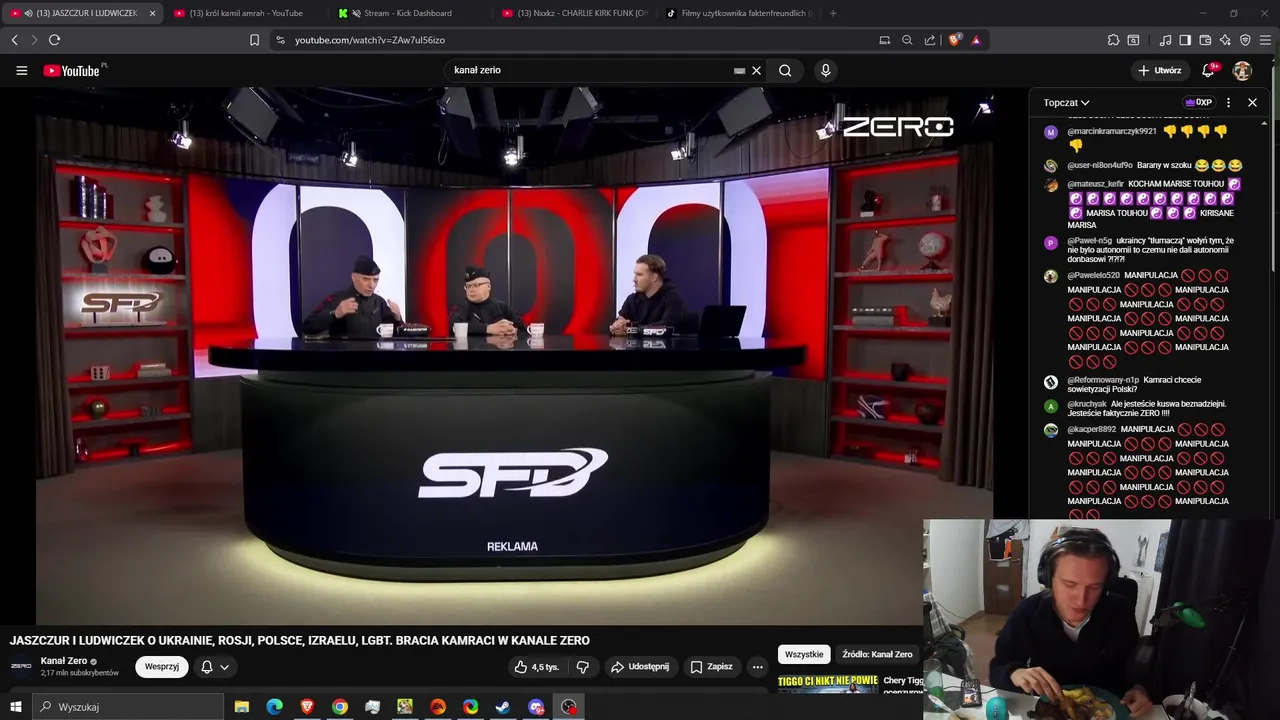Viewport: 1280px width, 720px height.
Task: Click the Utwórz create button
Action: coord(1159,71)
